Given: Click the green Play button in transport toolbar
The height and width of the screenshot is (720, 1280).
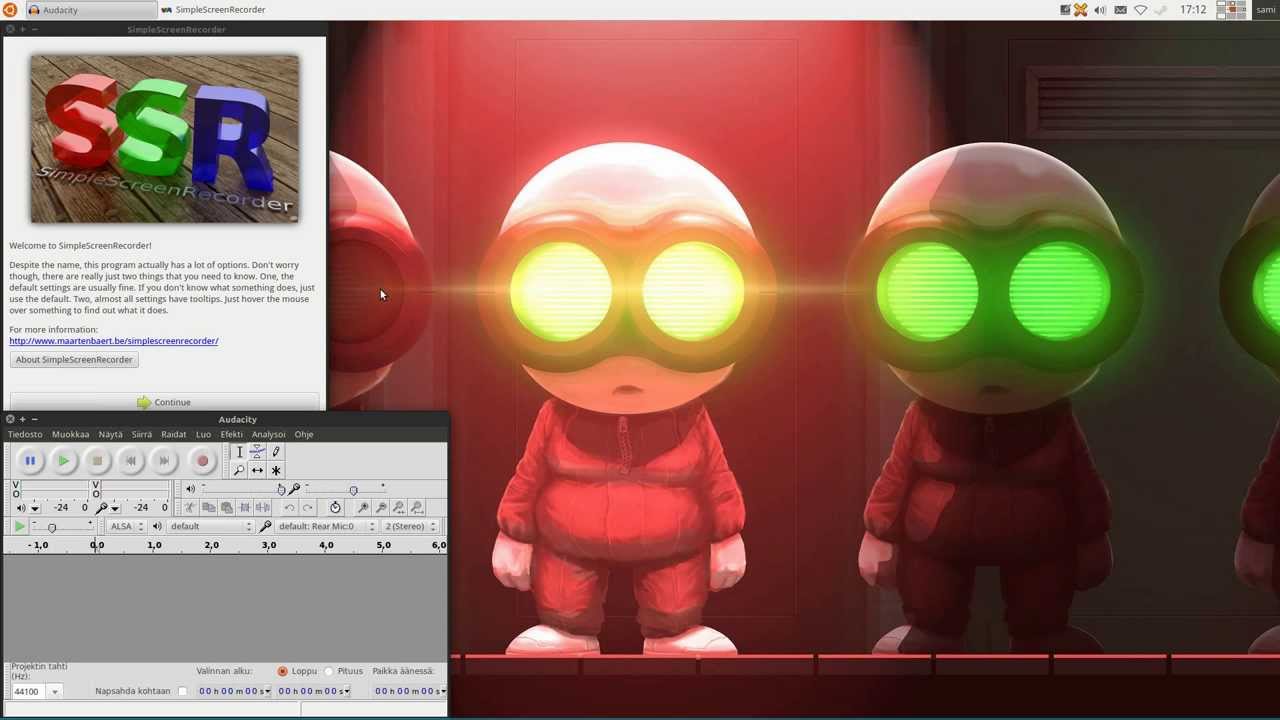Looking at the screenshot, I should [x=63, y=461].
